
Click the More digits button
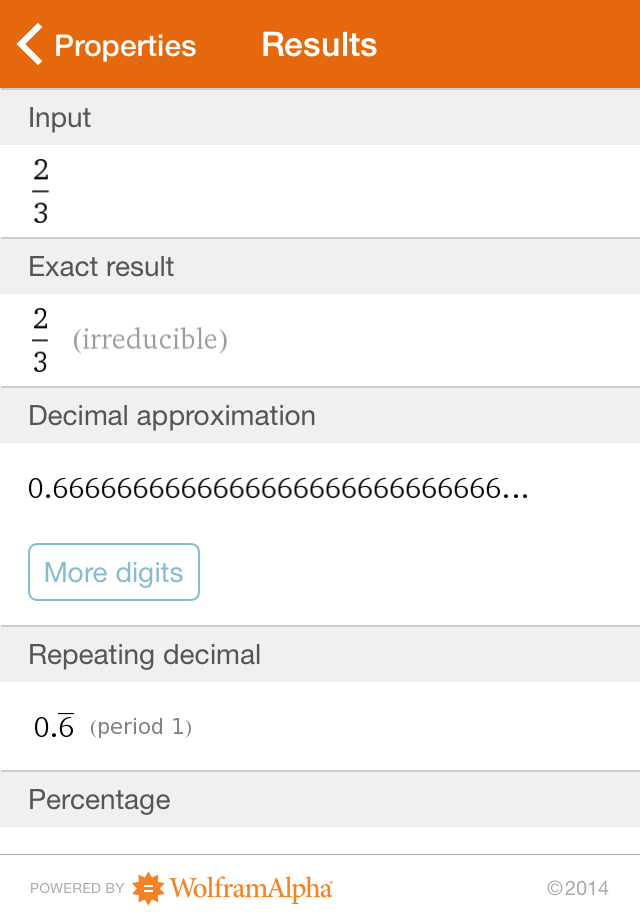point(113,571)
